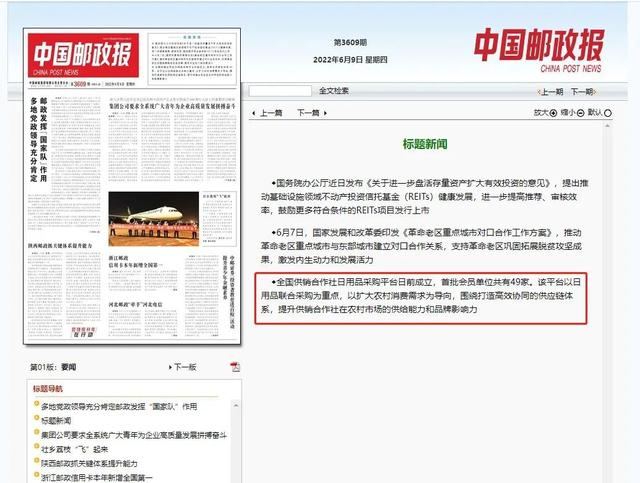Click the newspaper front page thumbnail masthead
Image resolution: width=640 pixels, height=483 pixels.
pos(83,56)
